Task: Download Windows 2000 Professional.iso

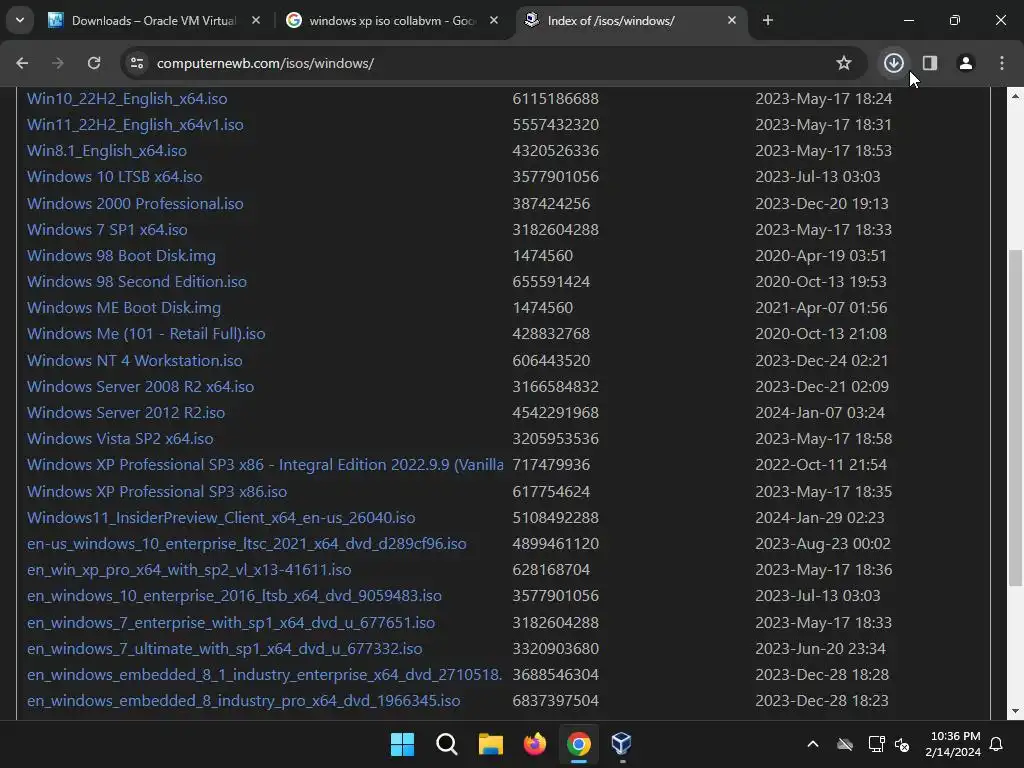Action: (x=135, y=204)
